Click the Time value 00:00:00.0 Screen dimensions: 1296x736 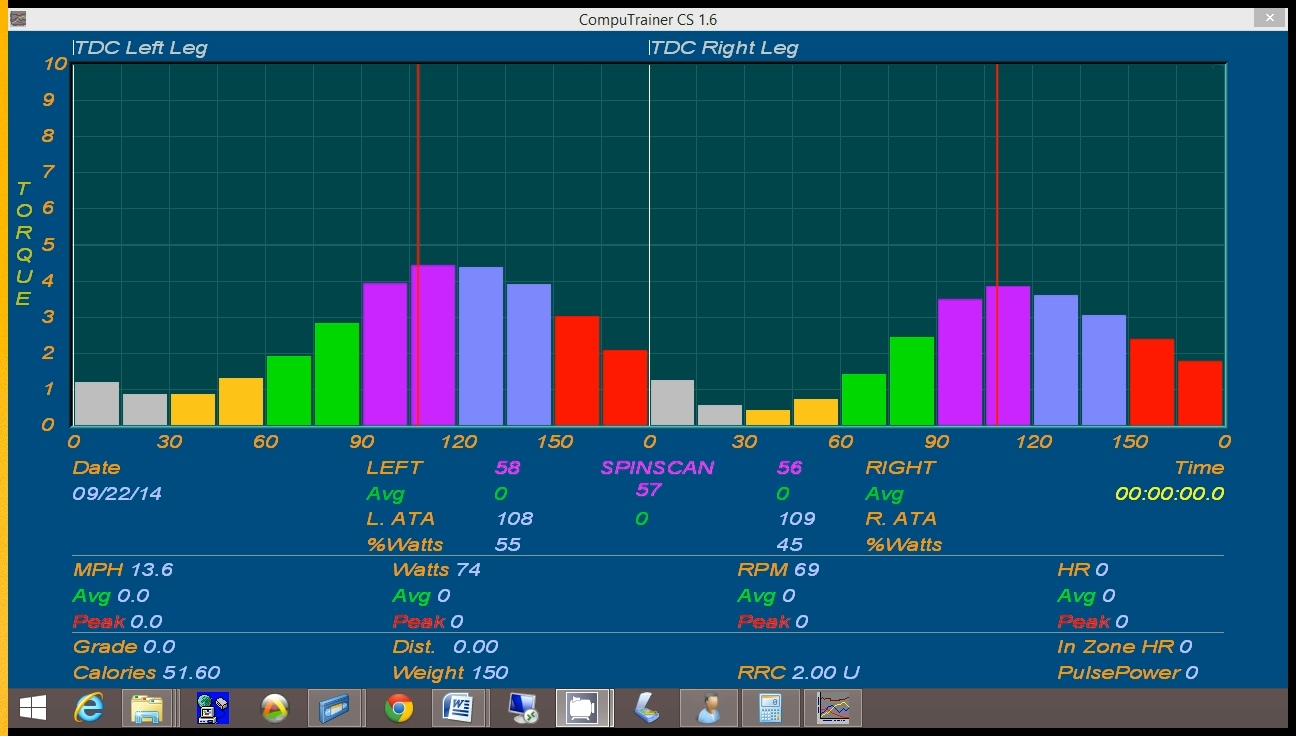(x=1169, y=494)
